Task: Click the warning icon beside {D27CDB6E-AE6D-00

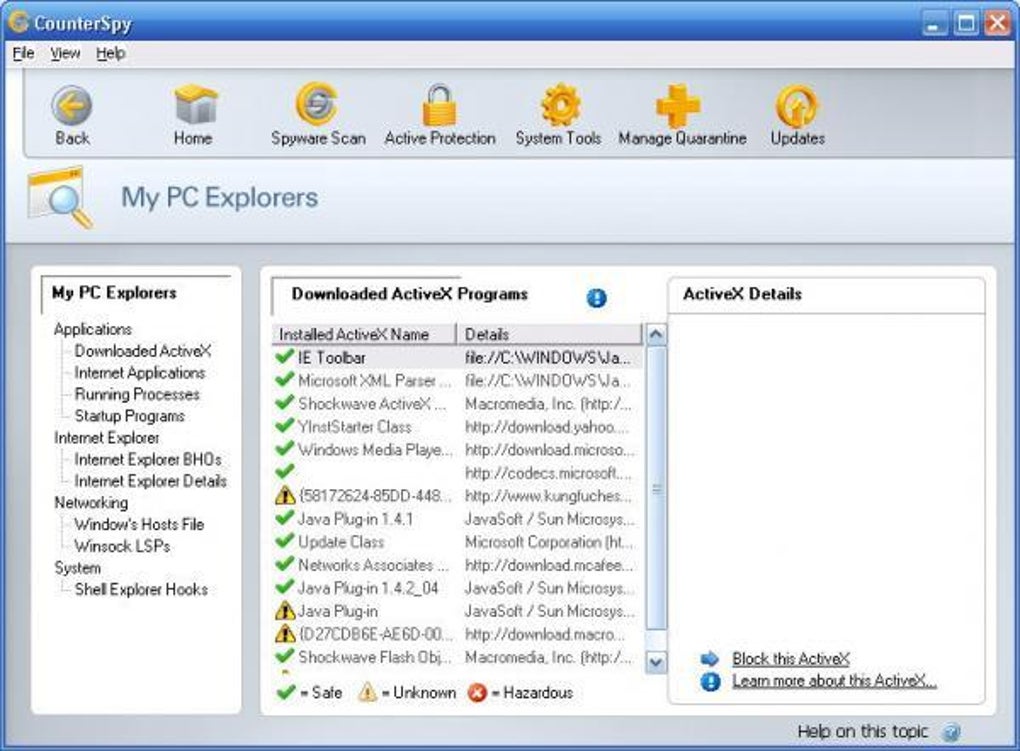Action: [285, 634]
